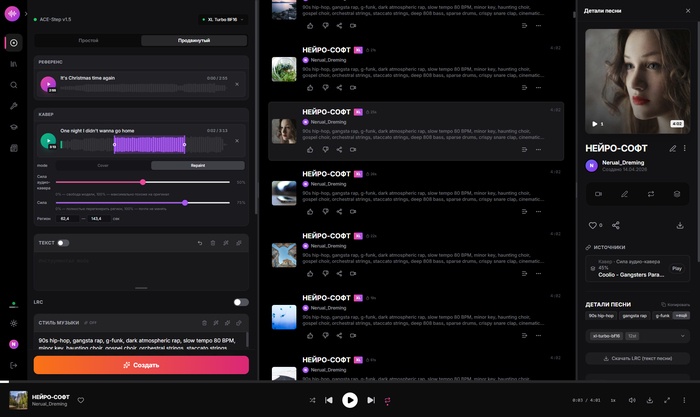The image size is (700, 417).
Task: Go to the previous track
Action: [x=329, y=400]
